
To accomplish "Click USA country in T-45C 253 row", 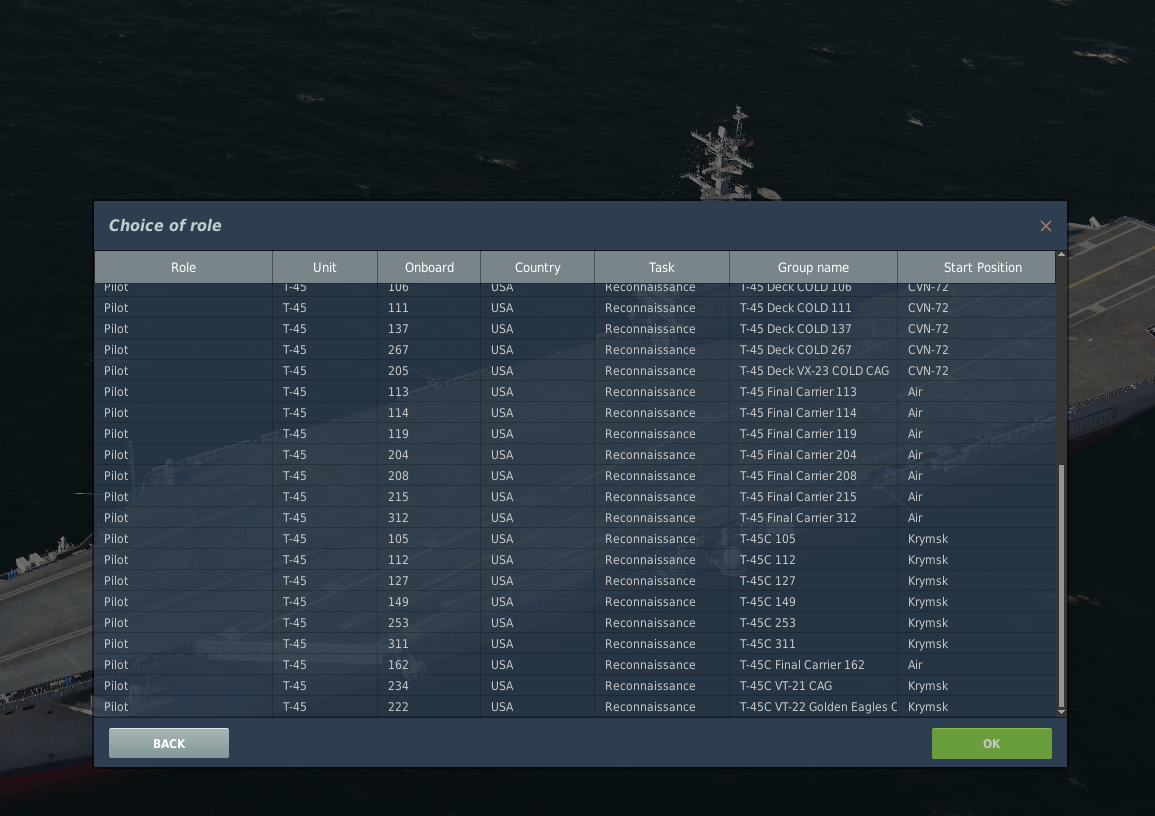I will [502, 622].
